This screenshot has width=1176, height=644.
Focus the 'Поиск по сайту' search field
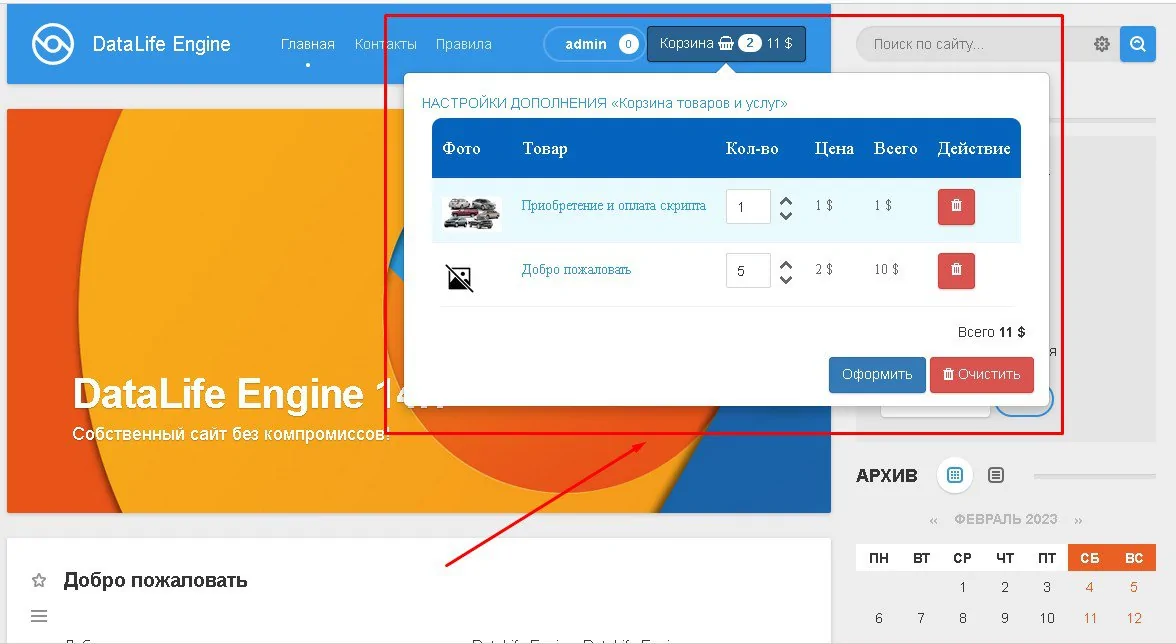[x=970, y=44]
